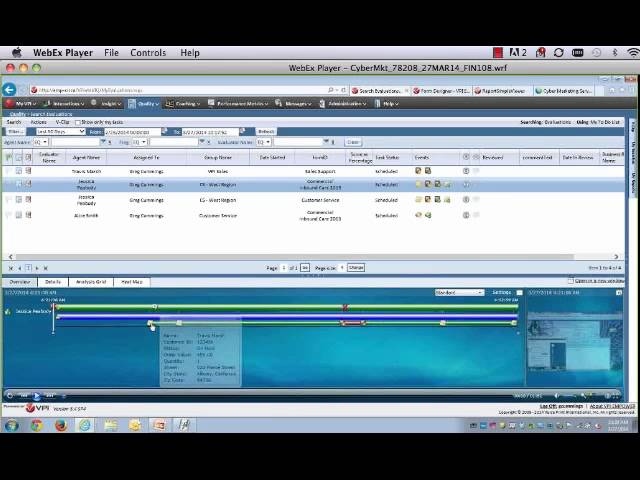The width and height of the screenshot is (640, 480).
Task: Open the Agent Name EQ operator dropdown
Action: point(40,142)
